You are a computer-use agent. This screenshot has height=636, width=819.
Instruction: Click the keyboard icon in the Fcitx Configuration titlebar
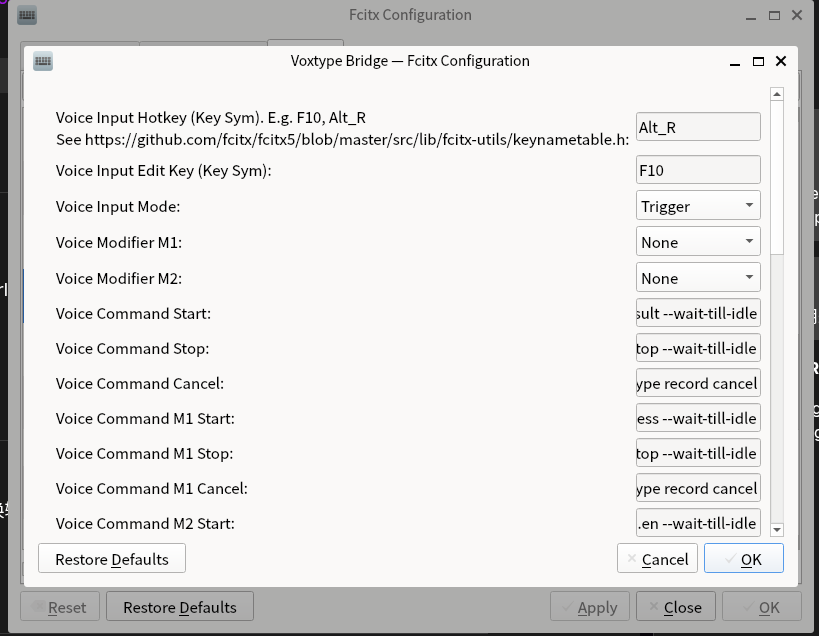(27, 16)
